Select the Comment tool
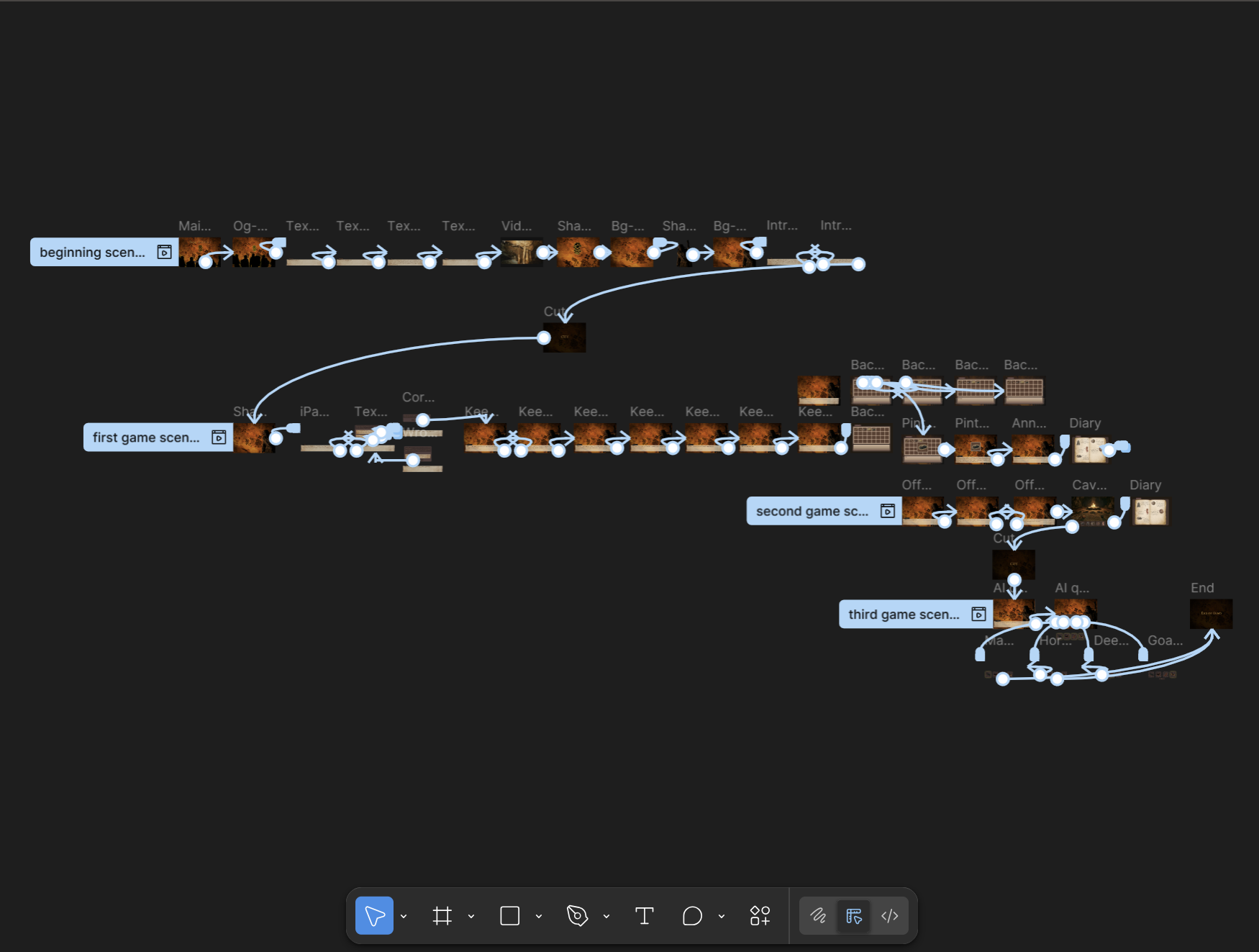This screenshot has width=1259, height=952. pyautogui.click(x=692, y=915)
